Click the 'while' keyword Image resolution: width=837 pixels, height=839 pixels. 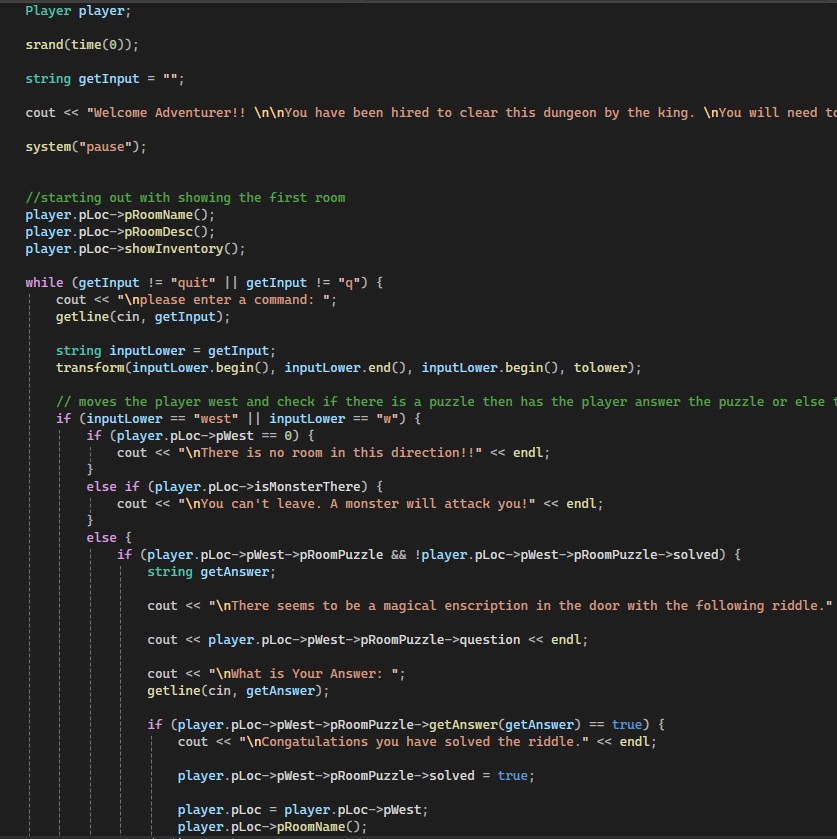point(44,283)
